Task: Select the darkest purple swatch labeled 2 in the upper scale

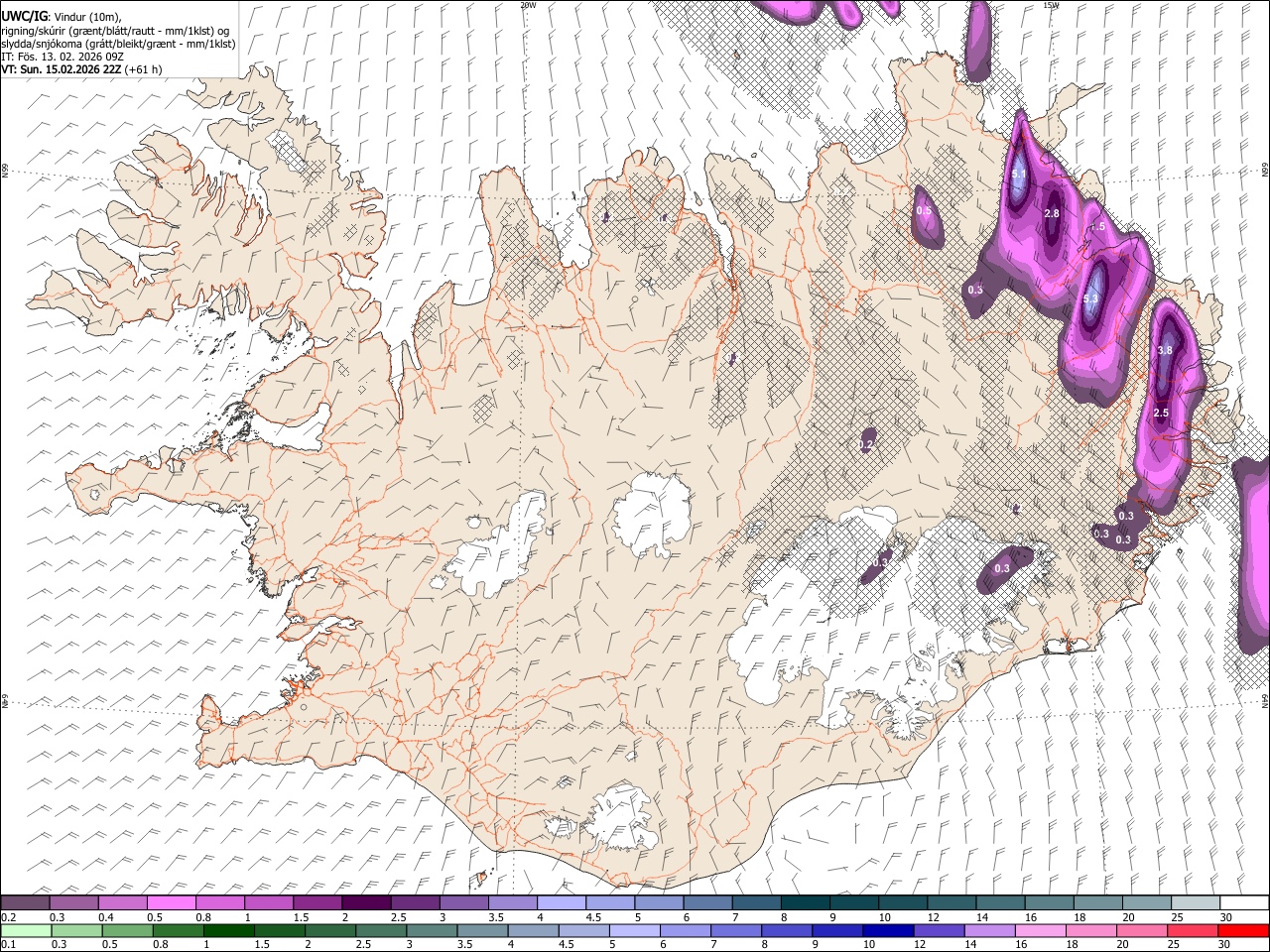Action: click(x=366, y=903)
